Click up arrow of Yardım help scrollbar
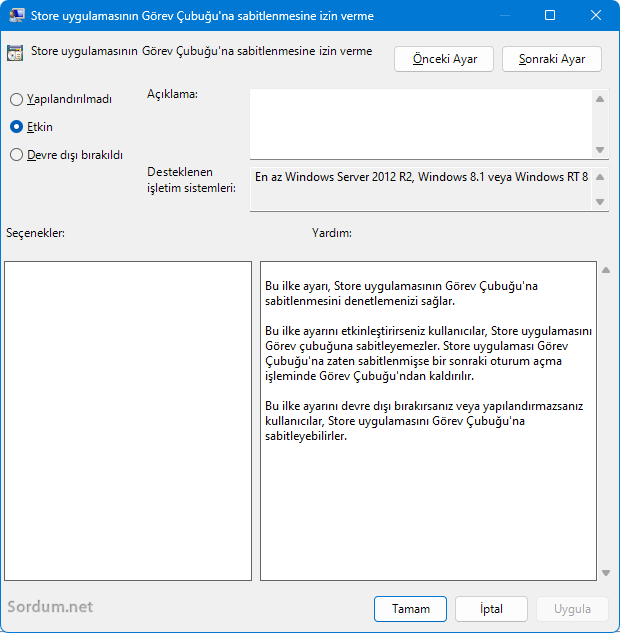The image size is (620, 633). point(606,270)
